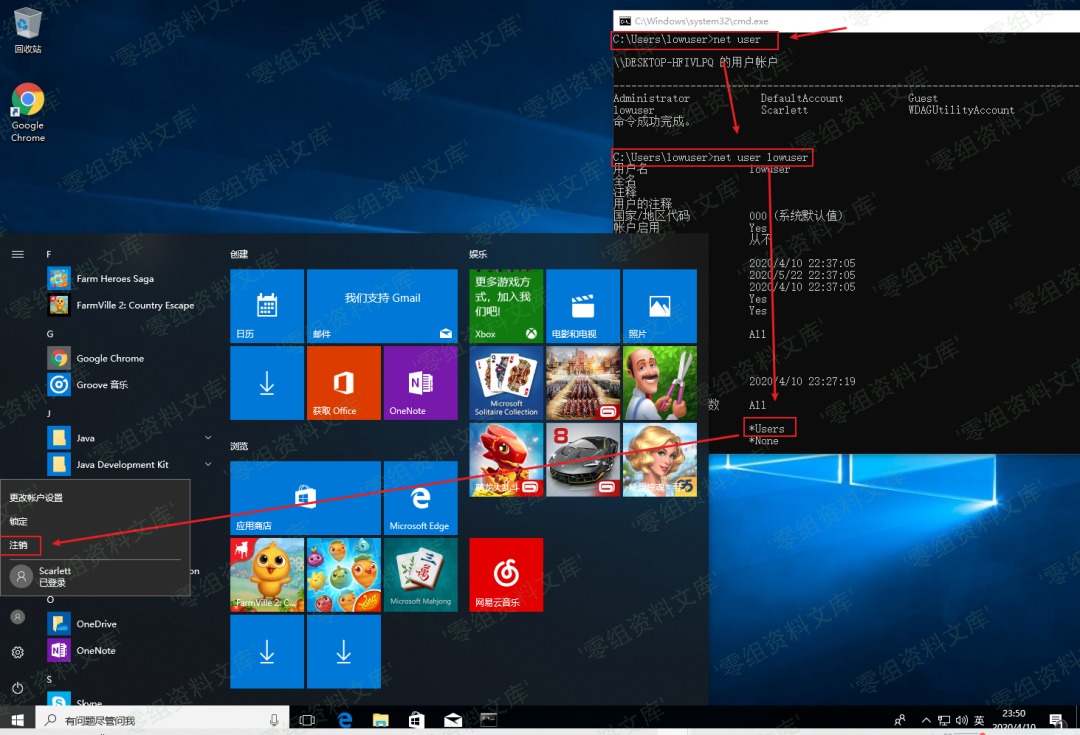The height and width of the screenshot is (735, 1080).
Task: Open Task View from the taskbar
Action: (x=307, y=720)
